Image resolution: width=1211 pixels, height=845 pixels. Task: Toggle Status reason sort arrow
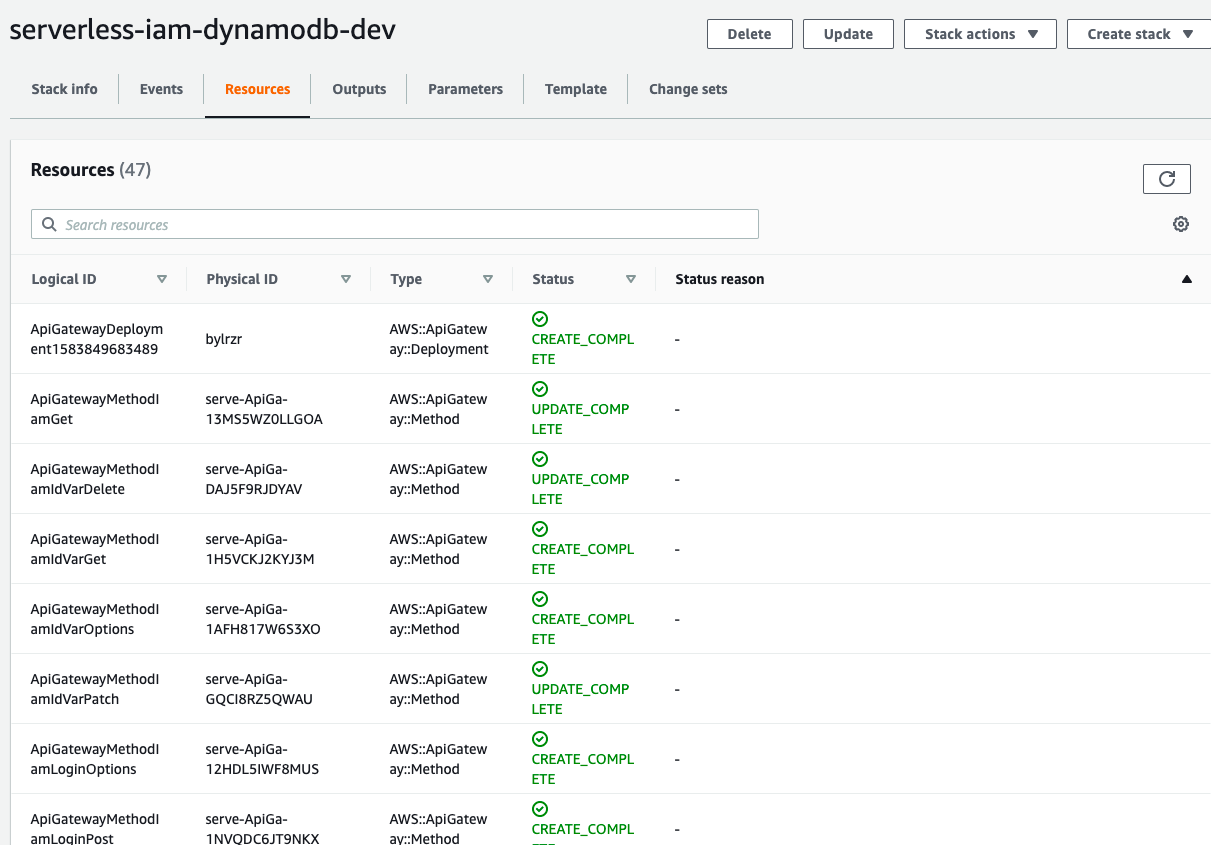pos(1187,279)
